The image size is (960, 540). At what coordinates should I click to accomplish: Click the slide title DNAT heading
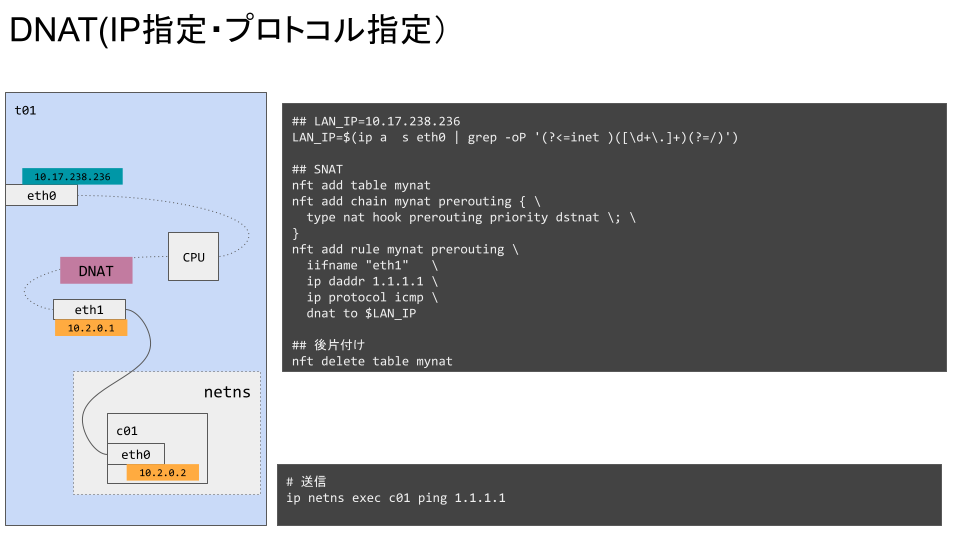point(227,29)
